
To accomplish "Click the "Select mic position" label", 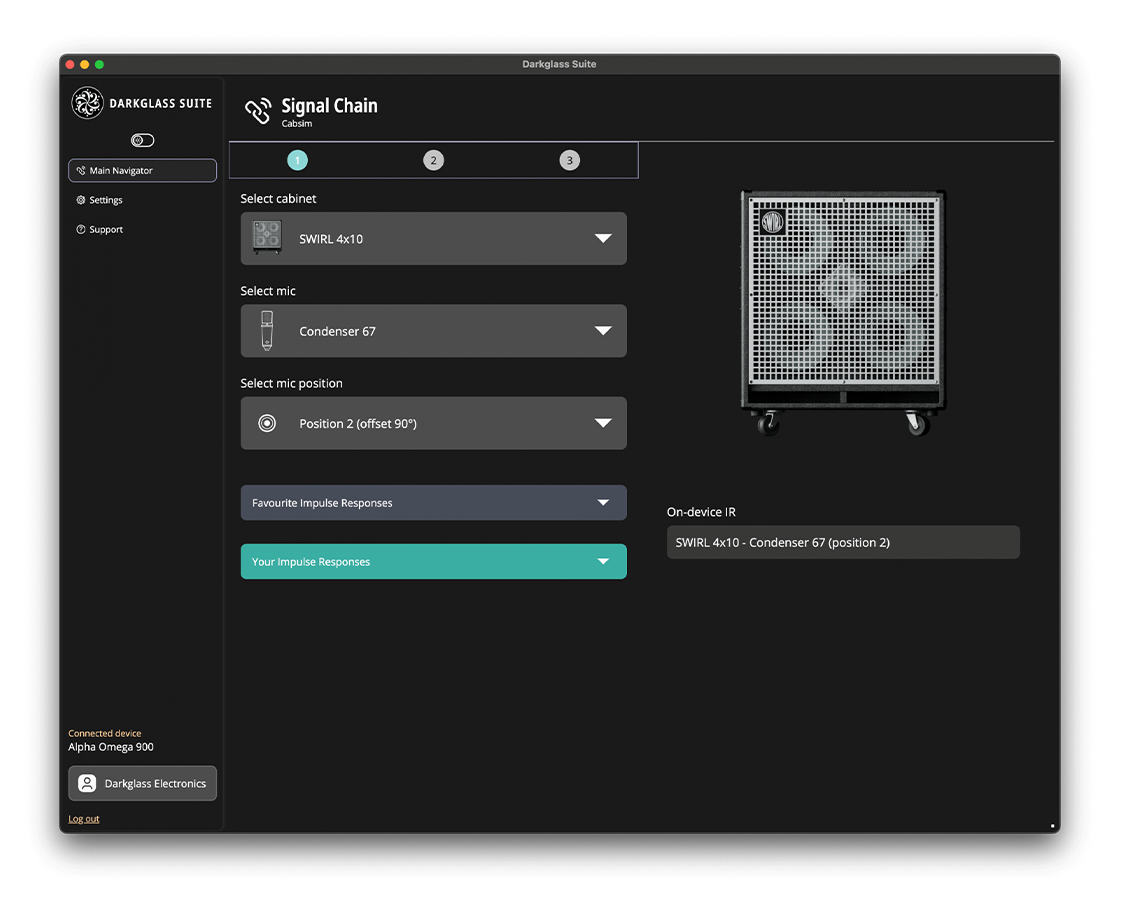I will coord(291,383).
